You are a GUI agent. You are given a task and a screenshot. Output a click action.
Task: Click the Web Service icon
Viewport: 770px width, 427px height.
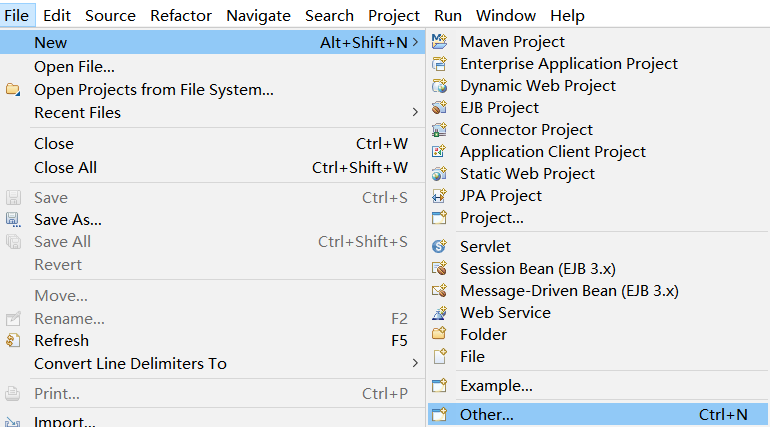[x=440, y=313]
